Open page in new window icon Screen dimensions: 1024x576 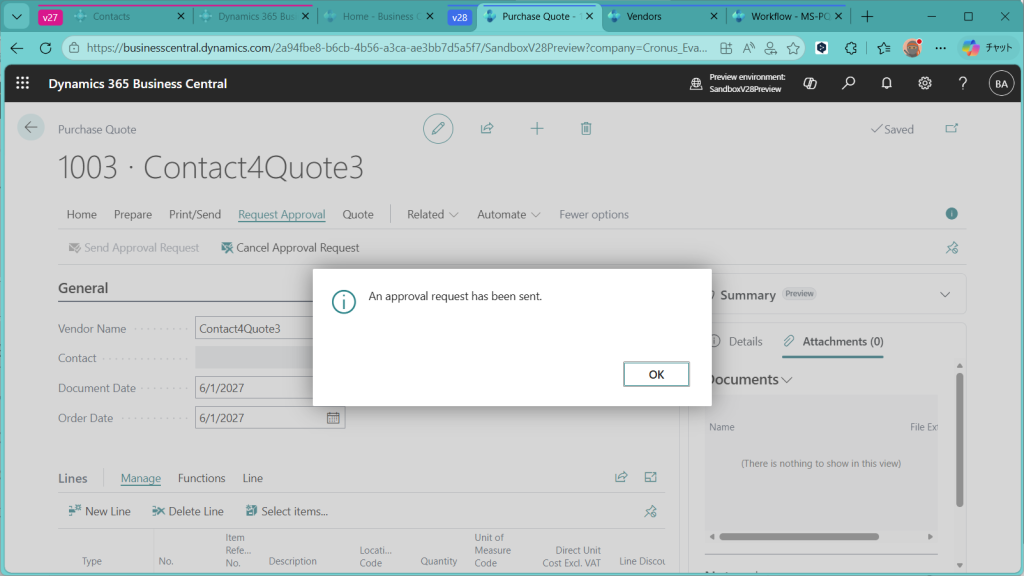[951, 128]
